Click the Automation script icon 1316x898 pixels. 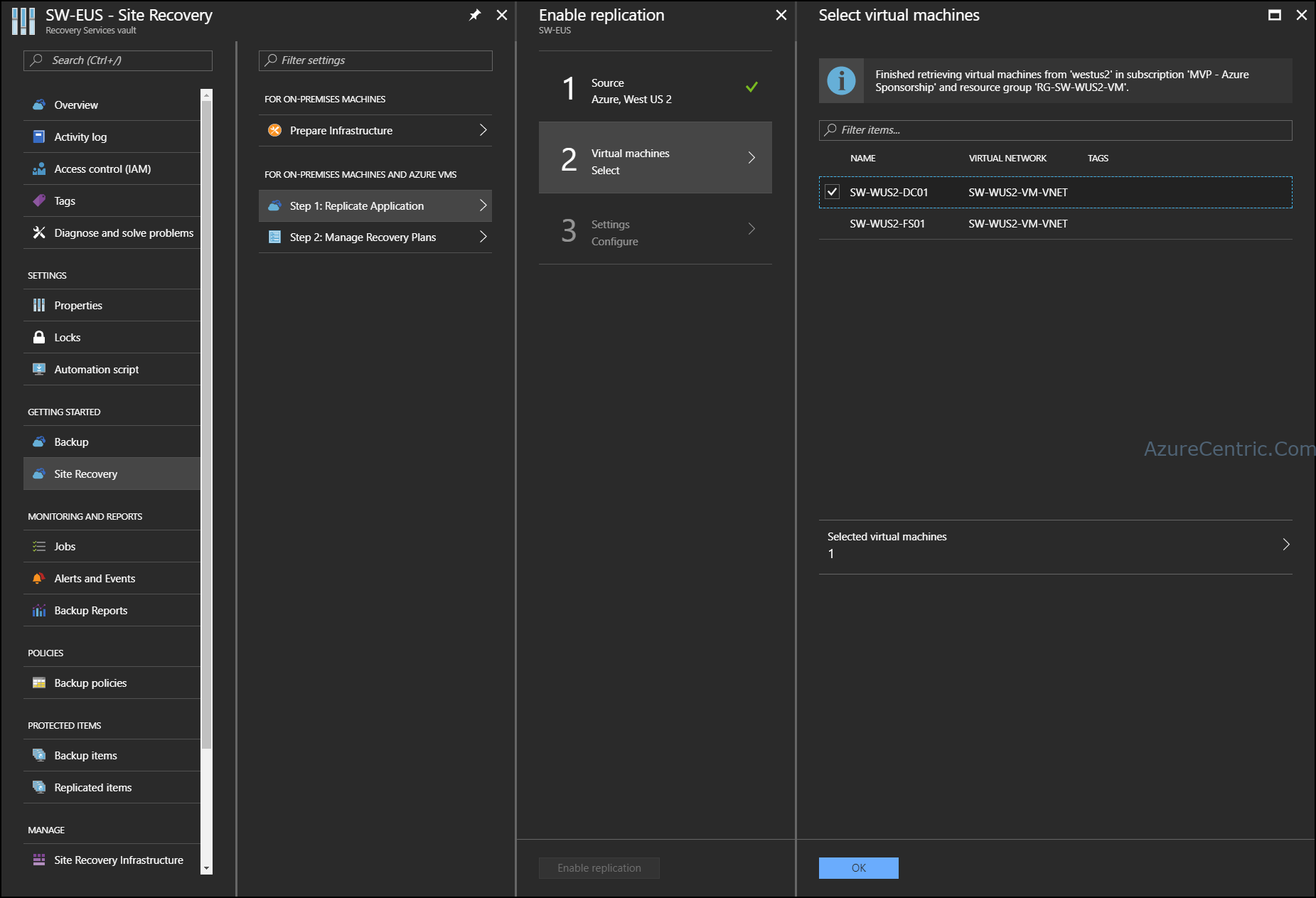39,369
